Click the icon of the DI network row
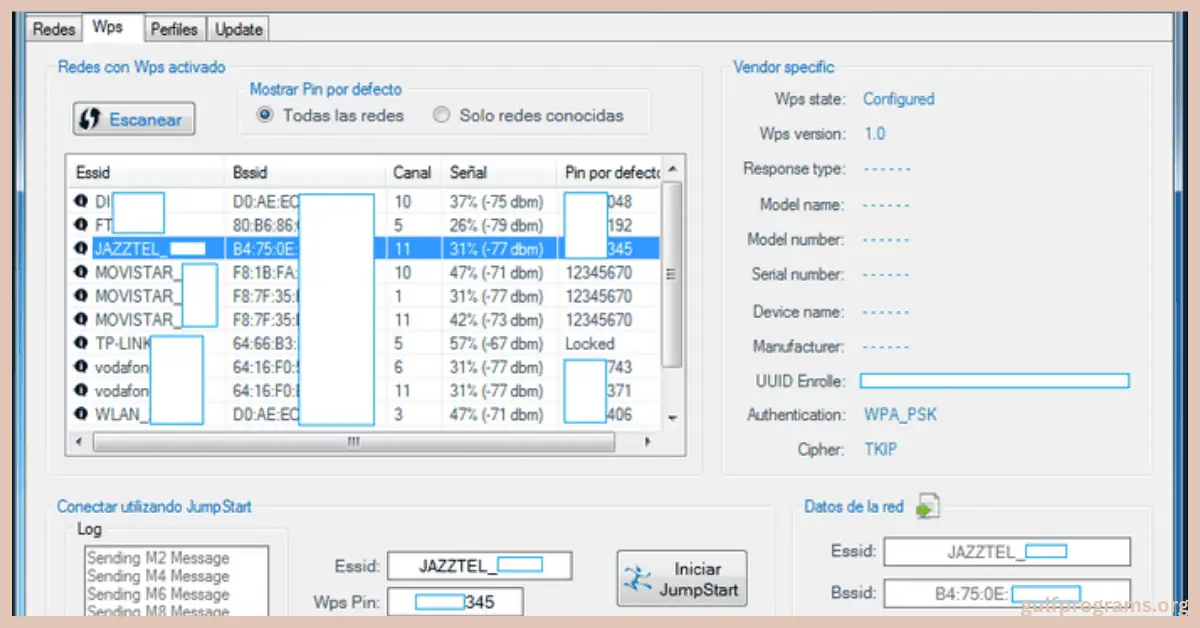 click(x=81, y=201)
